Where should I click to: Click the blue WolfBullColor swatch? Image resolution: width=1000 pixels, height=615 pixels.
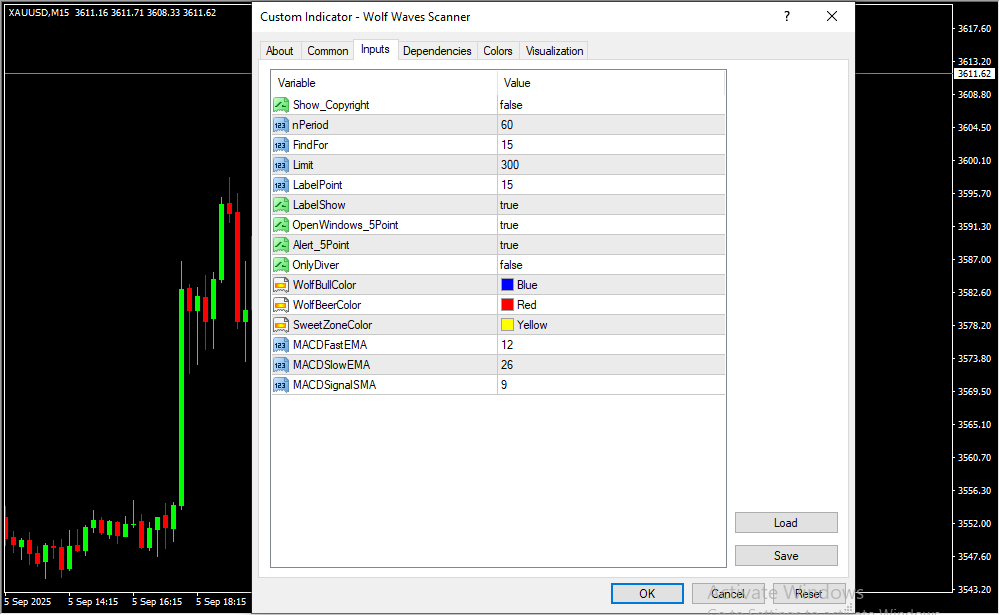coord(507,285)
